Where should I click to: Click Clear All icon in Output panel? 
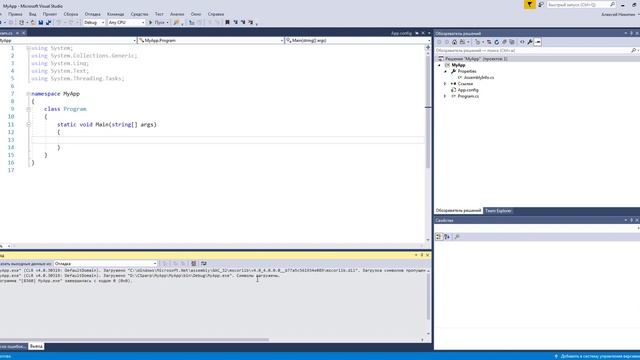tap(194, 264)
